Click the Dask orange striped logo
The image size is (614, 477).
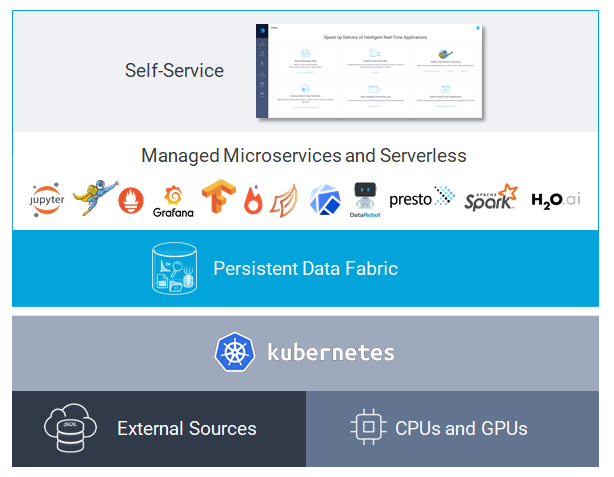tap(284, 201)
